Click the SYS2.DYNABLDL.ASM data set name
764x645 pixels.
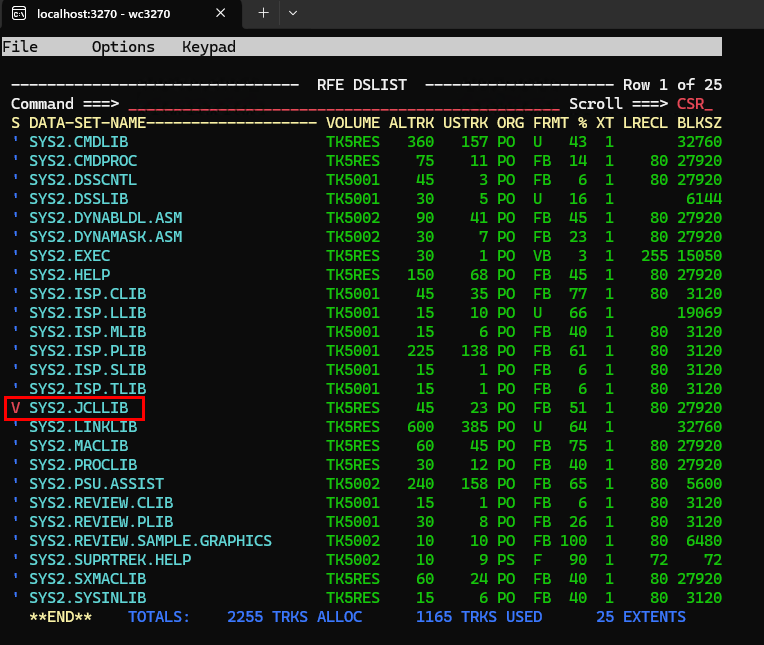(106, 218)
